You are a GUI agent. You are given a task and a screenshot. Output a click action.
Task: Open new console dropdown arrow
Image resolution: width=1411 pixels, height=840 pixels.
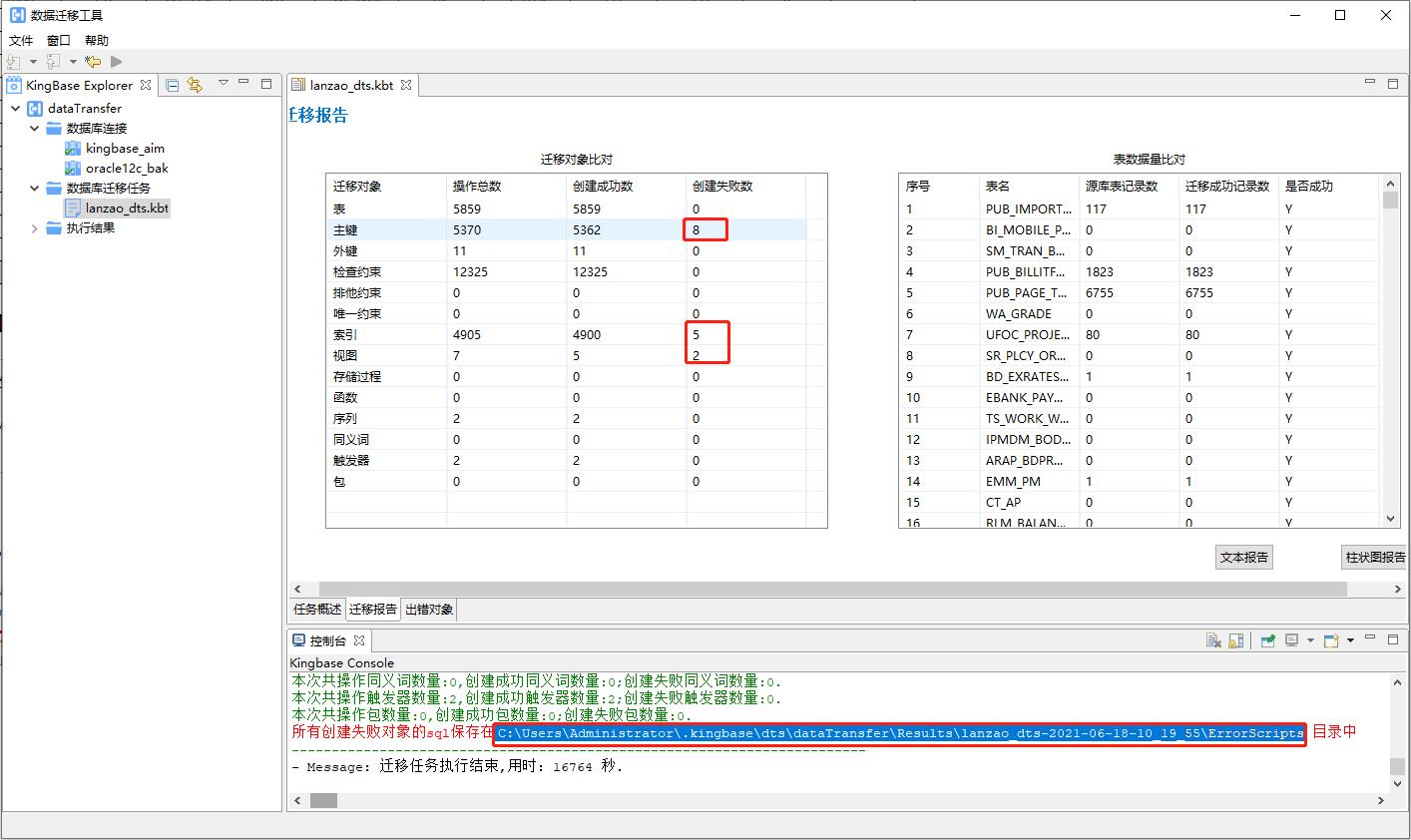(1350, 640)
